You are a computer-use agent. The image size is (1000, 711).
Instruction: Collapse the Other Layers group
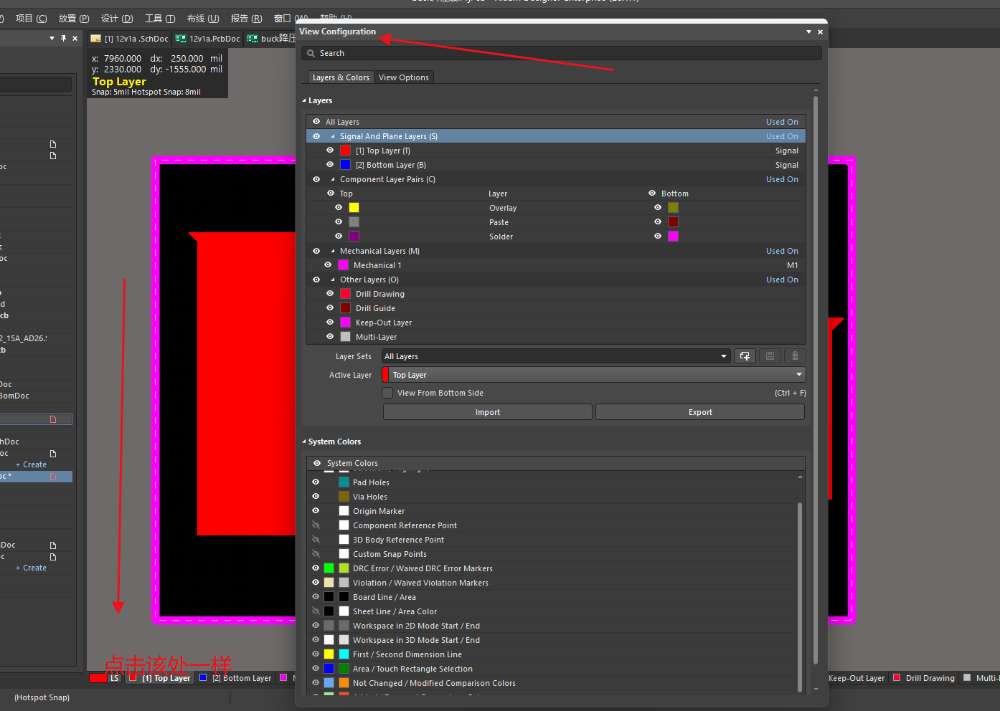click(x=333, y=279)
